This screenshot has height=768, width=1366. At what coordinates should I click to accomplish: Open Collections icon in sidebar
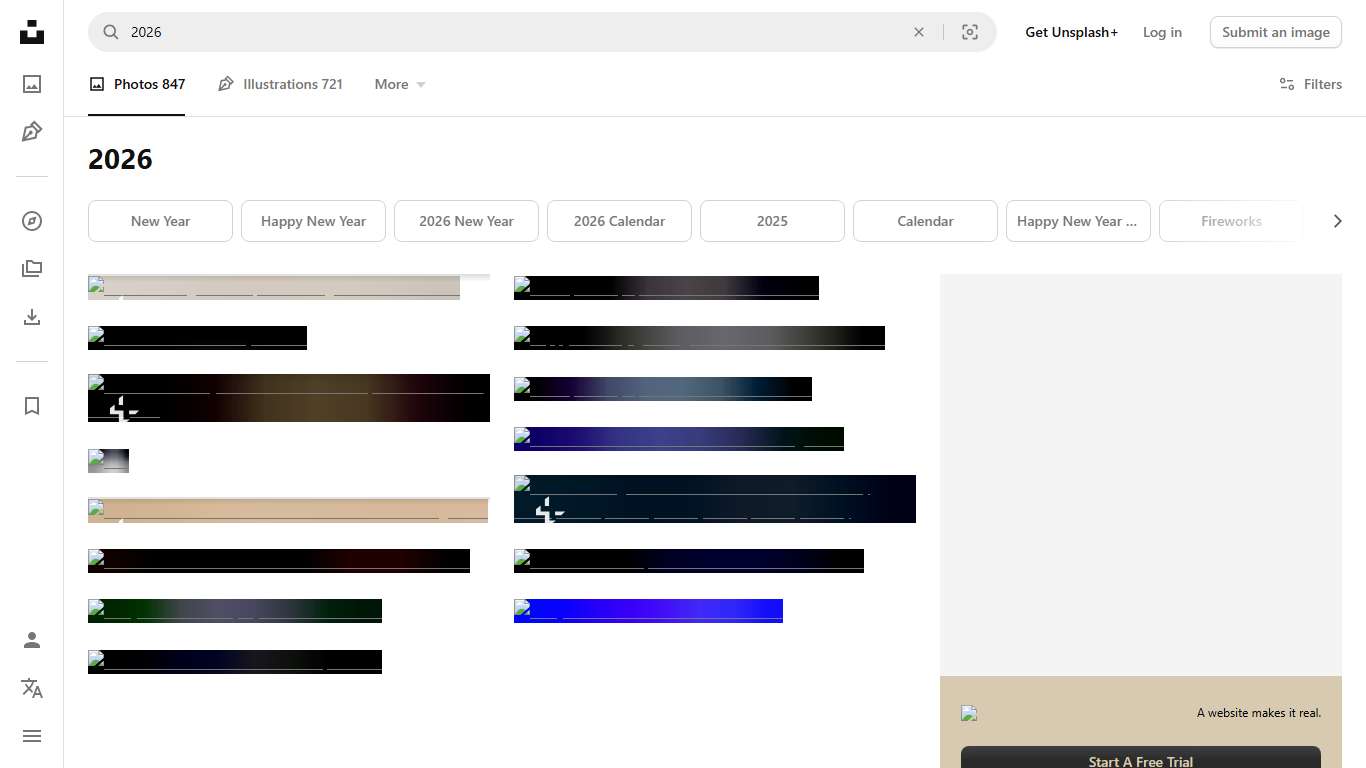coord(32,269)
